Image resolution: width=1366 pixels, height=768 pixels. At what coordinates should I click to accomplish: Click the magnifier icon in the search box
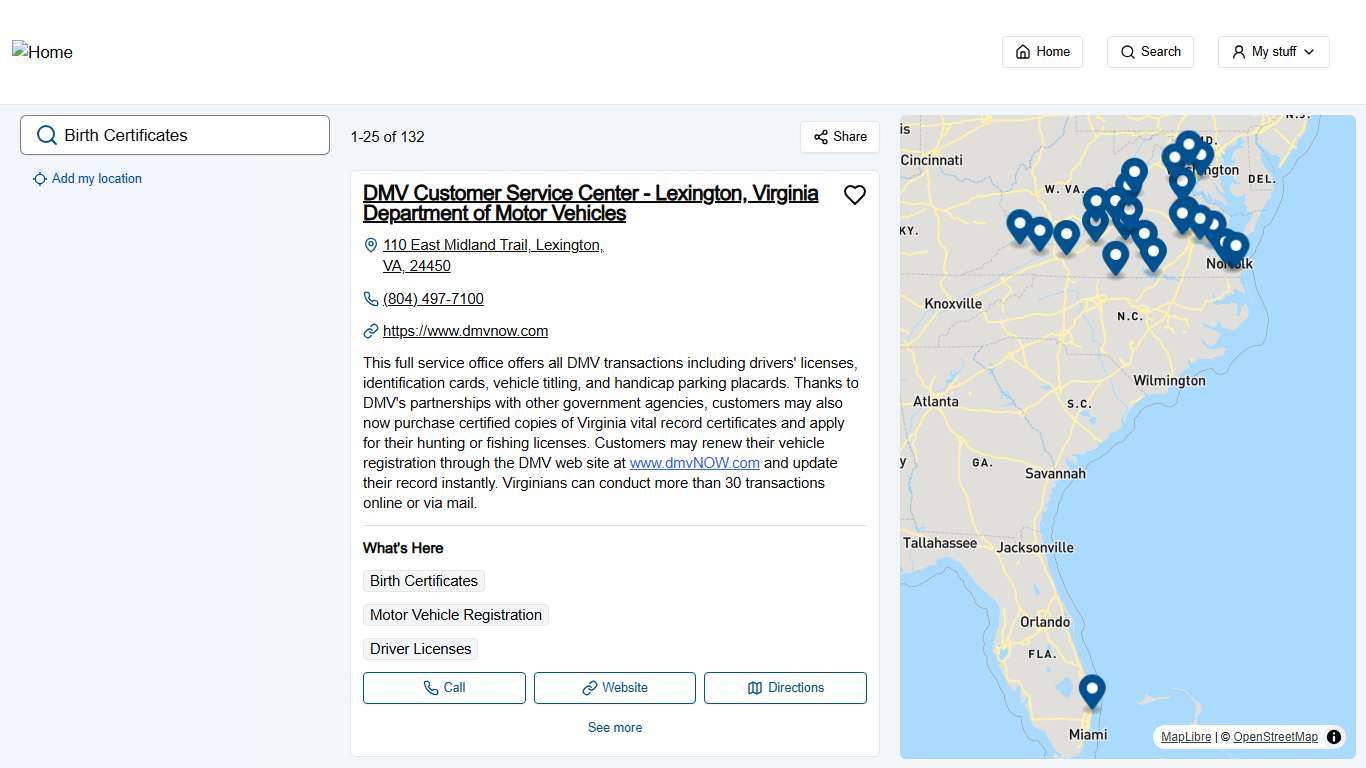click(46, 136)
